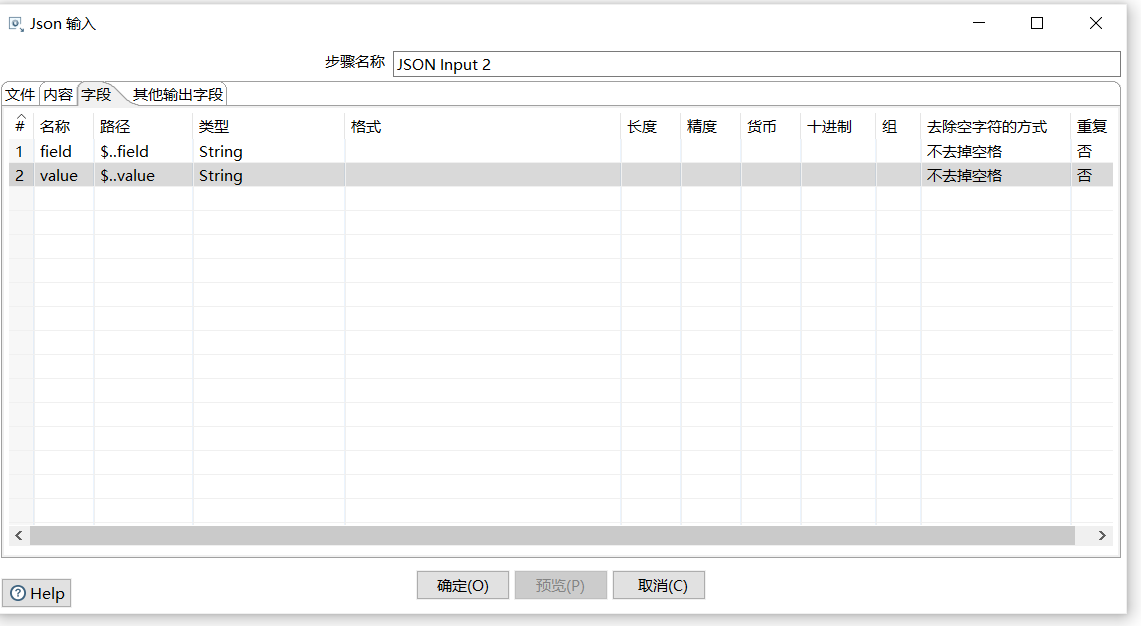The image size is (1141, 626).
Task: Open the 其他输出字段 tab
Action: pyautogui.click(x=178, y=95)
